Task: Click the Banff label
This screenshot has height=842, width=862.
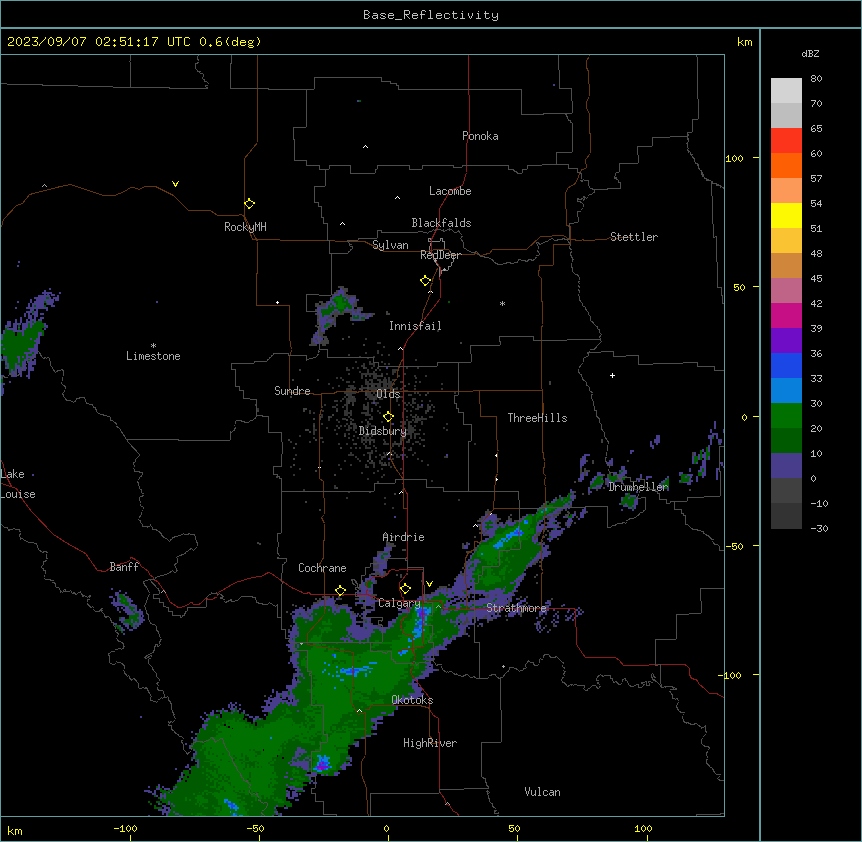Action: click(124, 567)
